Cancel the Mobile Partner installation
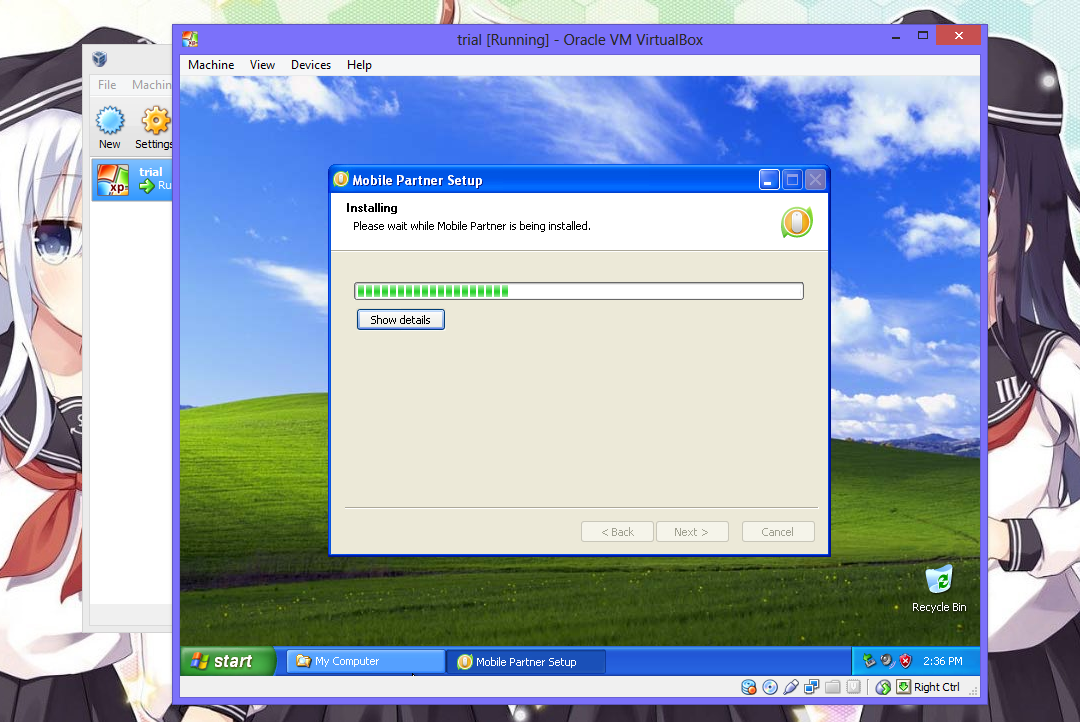1080x722 pixels. 778,531
